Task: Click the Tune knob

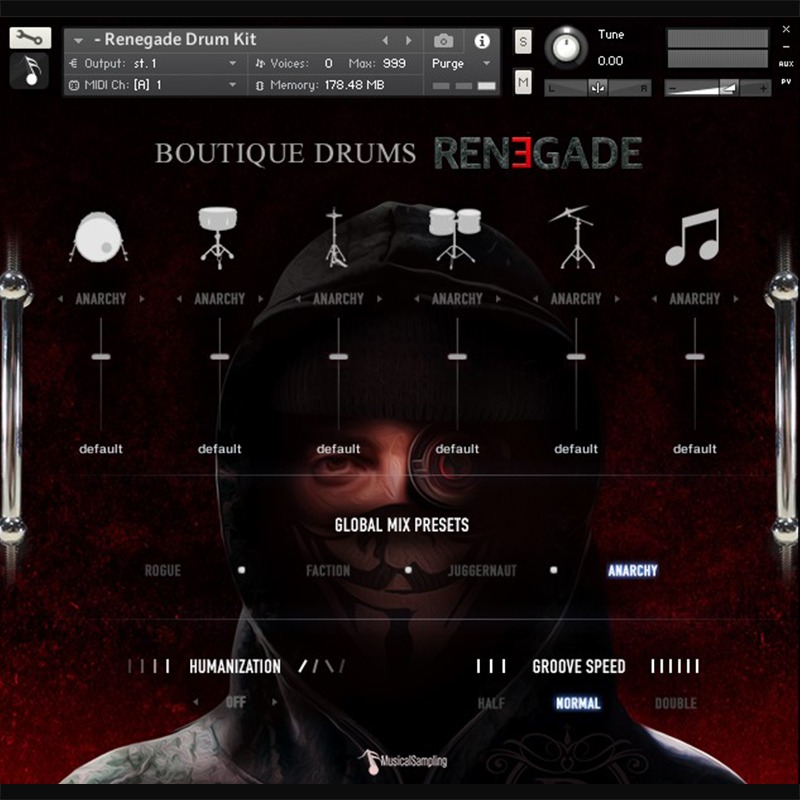Action: pyautogui.click(x=566, y=47)
